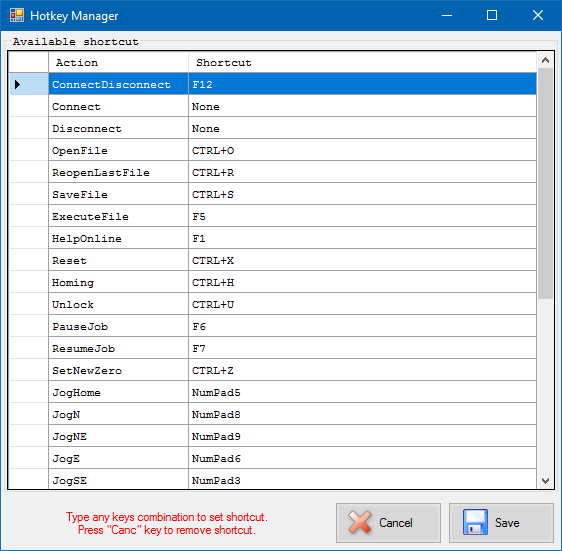Select the OpenFile shortcut cell CTRL+O
The width and height of the screenshot is (562, 551).
362,150
